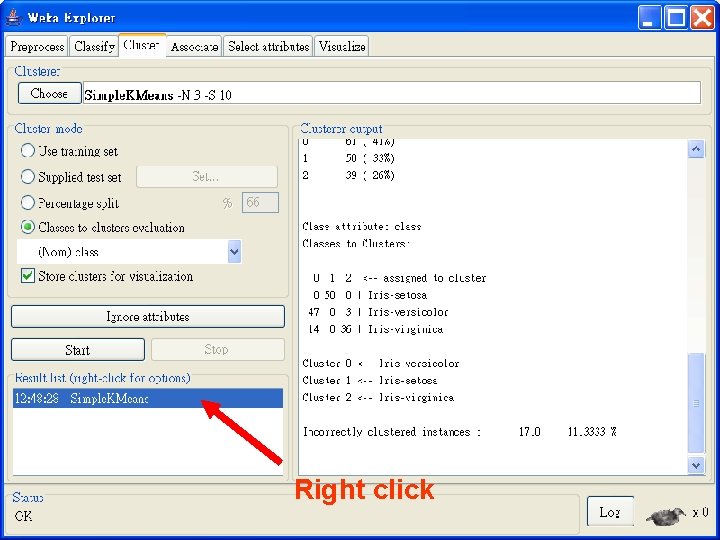Click the Ignore attributes button
720x540 pixels.
click(x=148, y=316)
